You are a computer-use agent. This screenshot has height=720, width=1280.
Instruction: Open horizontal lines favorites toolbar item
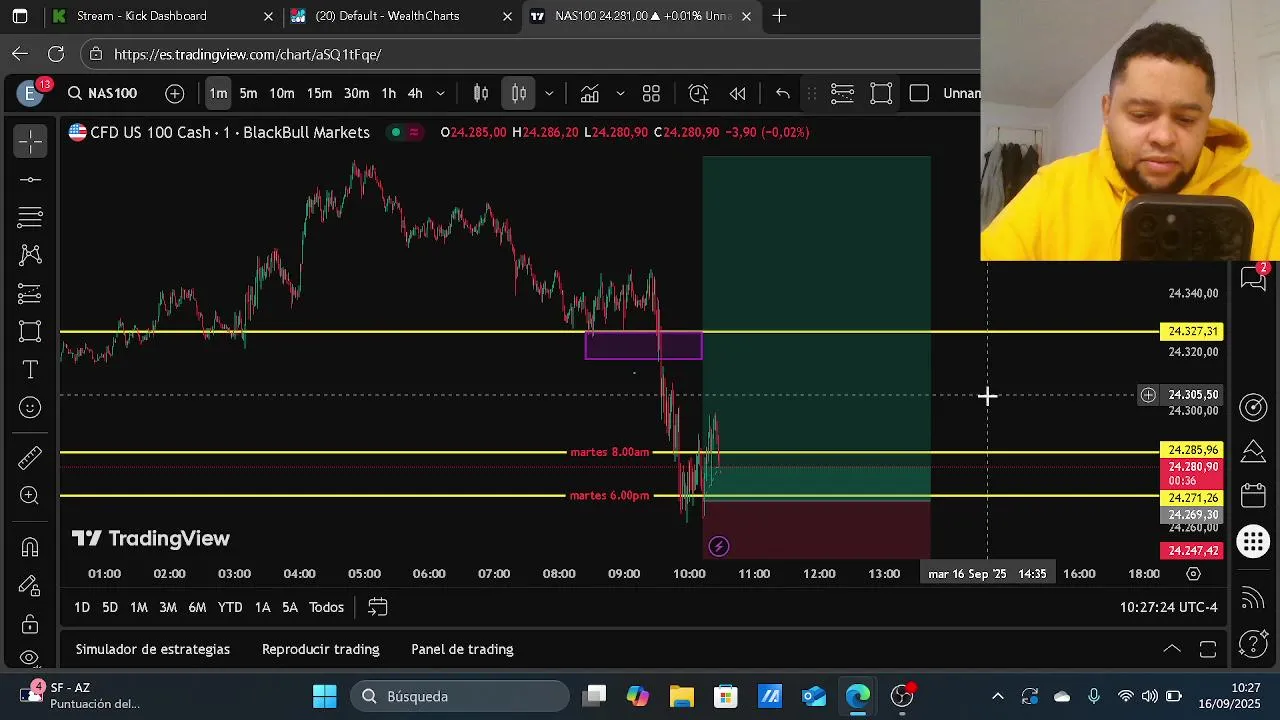(x=842, y=93)
